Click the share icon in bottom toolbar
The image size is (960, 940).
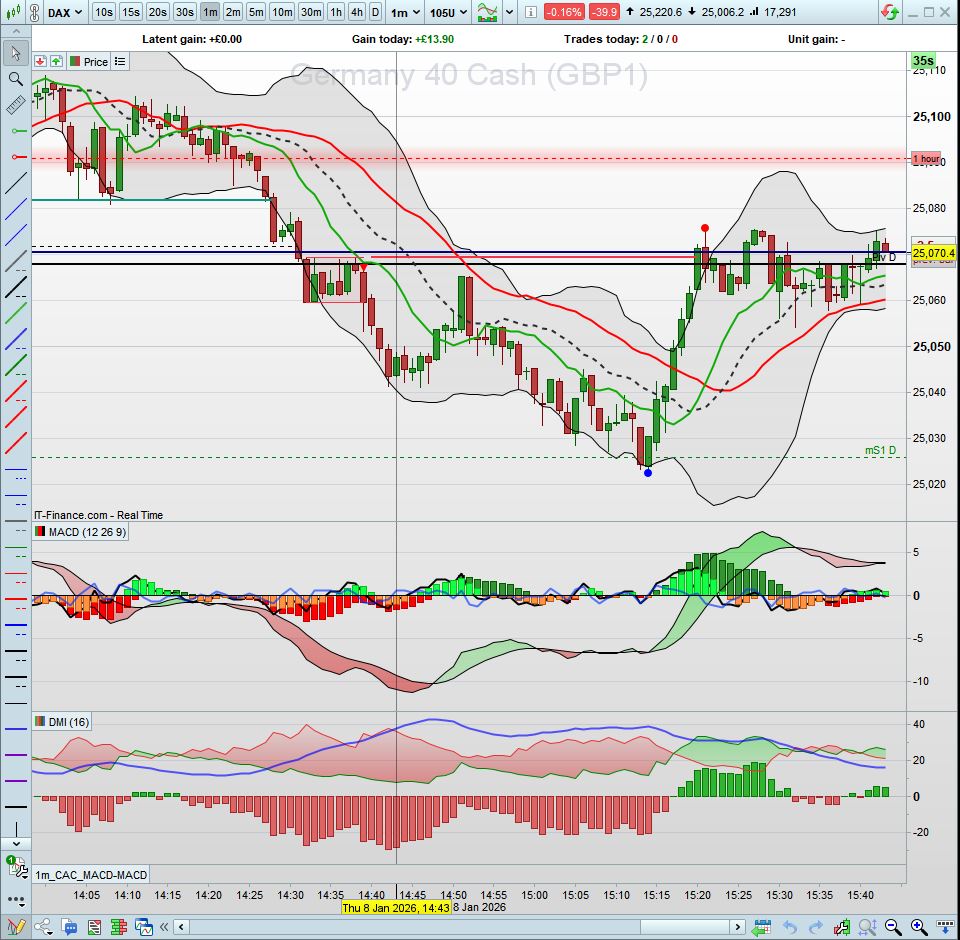(x=43, y=927)
